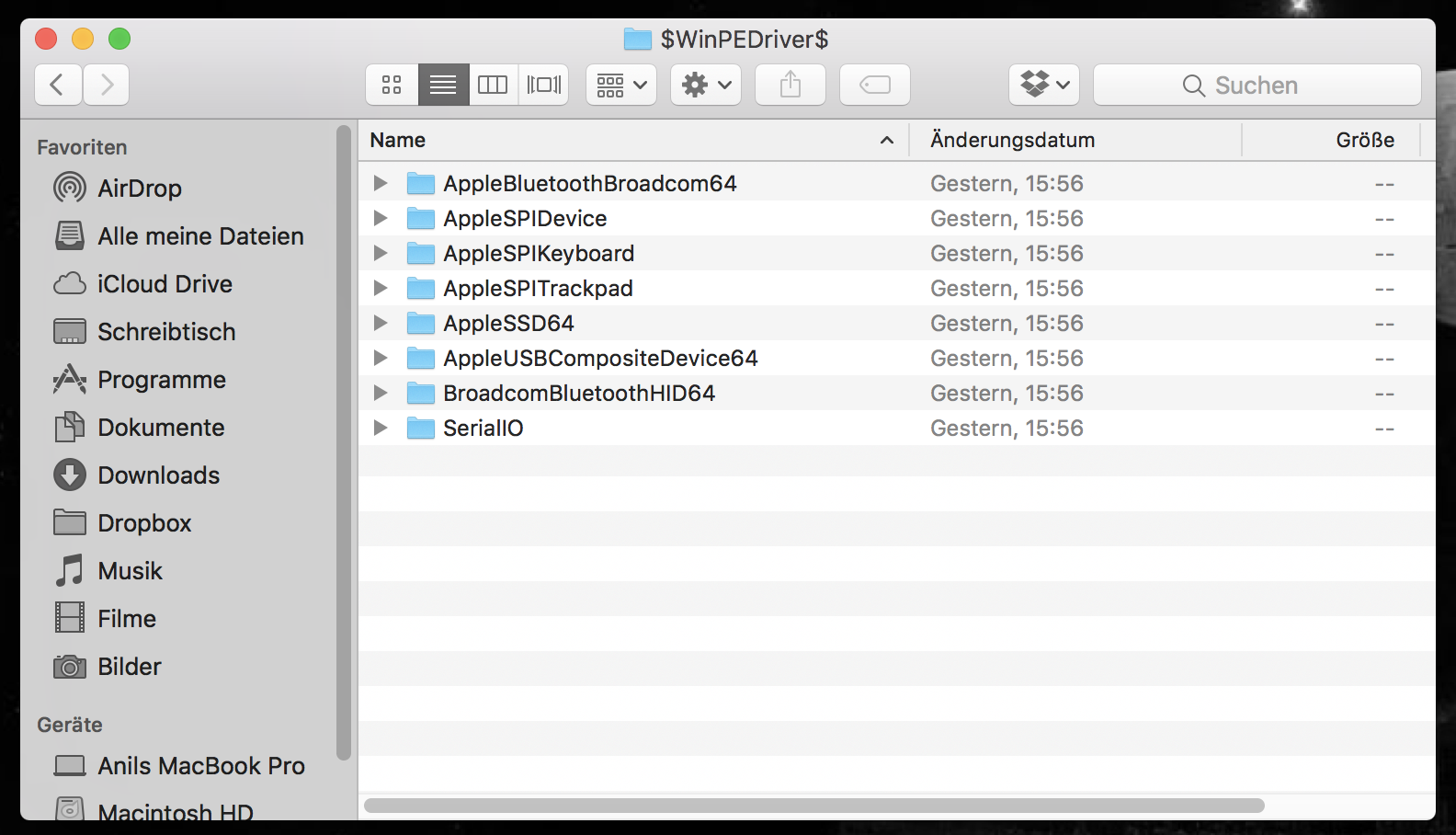Switch to Cover Flow view

click(544, 85)
